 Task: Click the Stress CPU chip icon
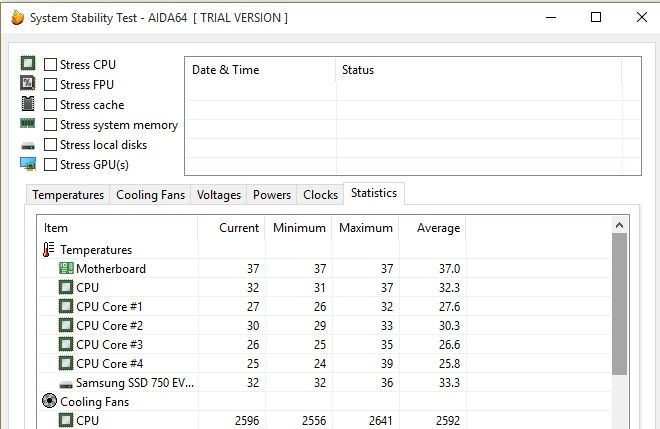coord(28,64)
